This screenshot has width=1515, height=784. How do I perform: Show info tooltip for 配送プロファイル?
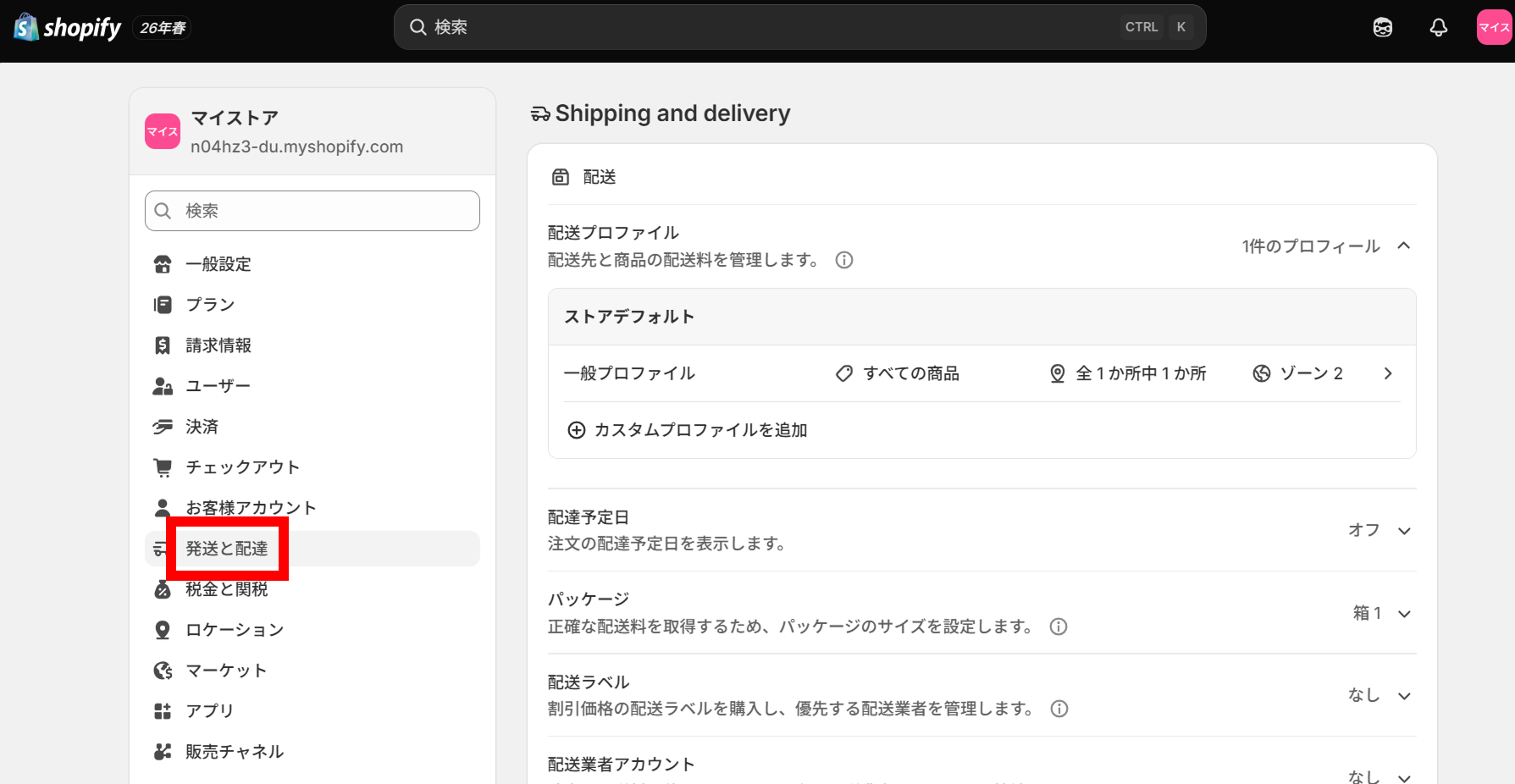pyautogui.click(x=844, y=260)
